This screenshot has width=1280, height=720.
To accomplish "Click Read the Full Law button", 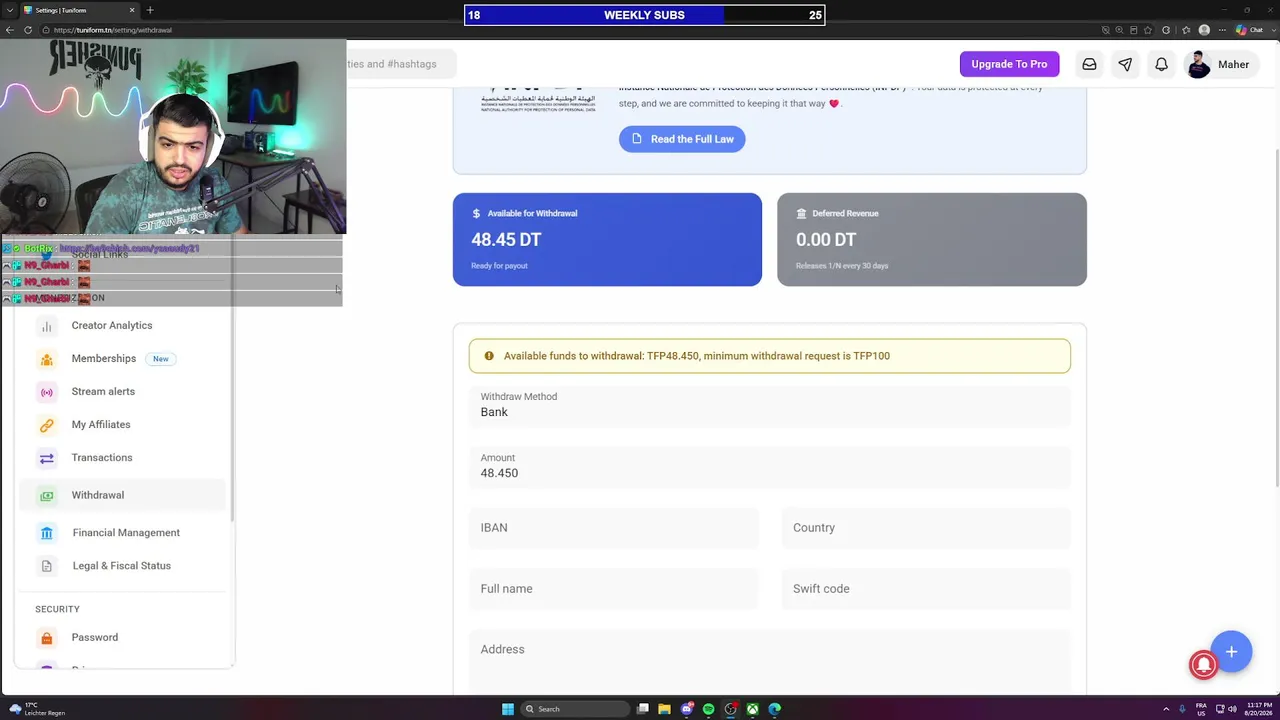I will [682, 139].
